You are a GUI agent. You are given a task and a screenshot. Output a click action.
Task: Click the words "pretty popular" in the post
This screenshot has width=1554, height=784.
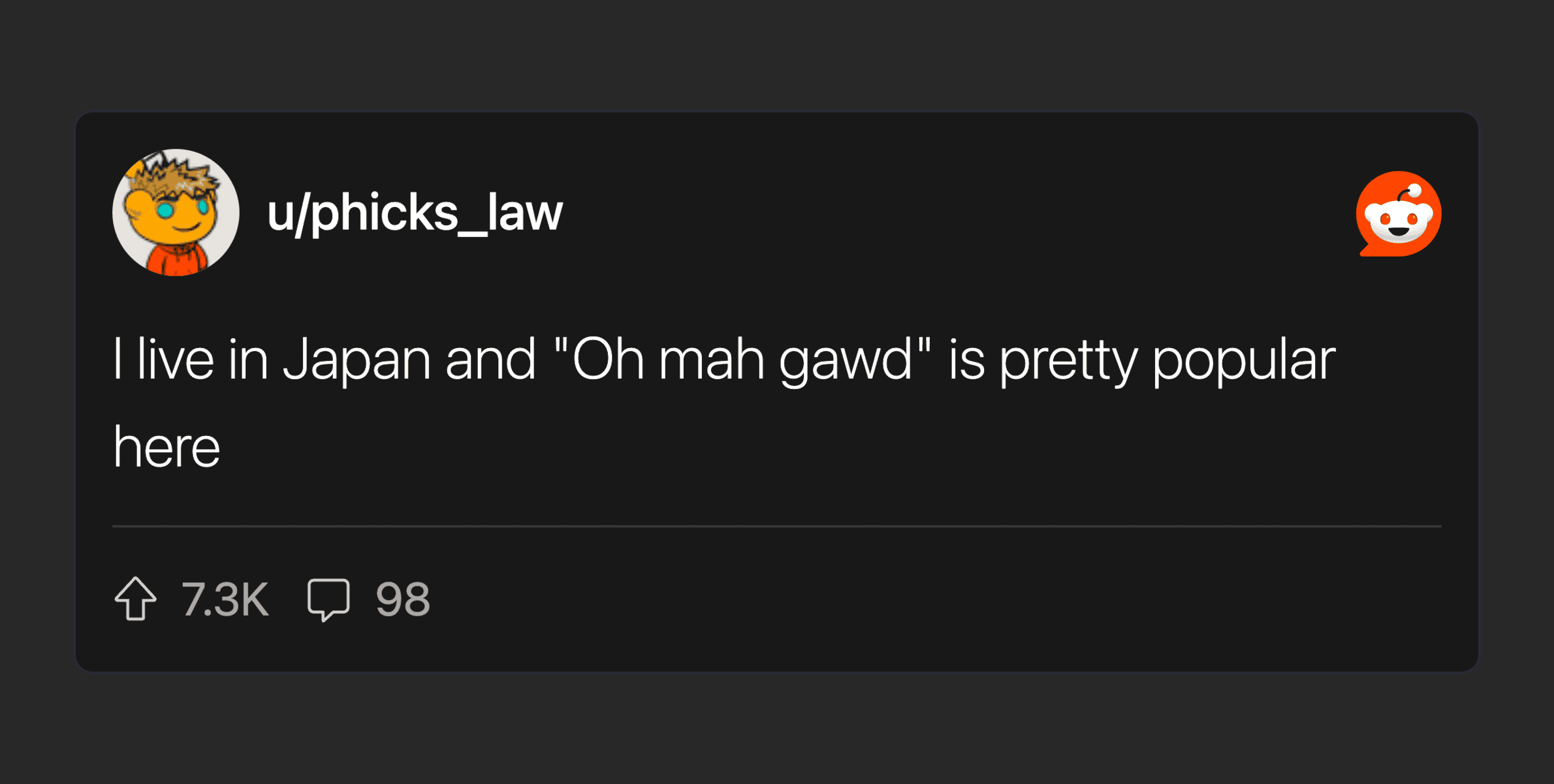[x=1167, y=360]
